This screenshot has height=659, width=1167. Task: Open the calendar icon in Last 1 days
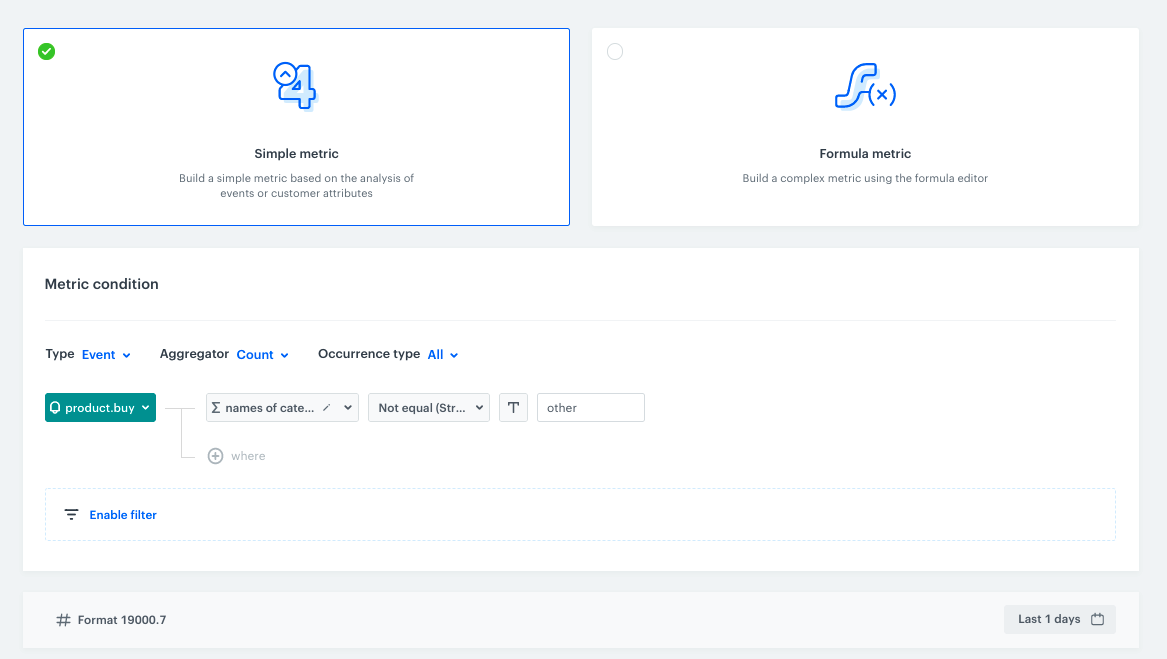point(1097,619)
